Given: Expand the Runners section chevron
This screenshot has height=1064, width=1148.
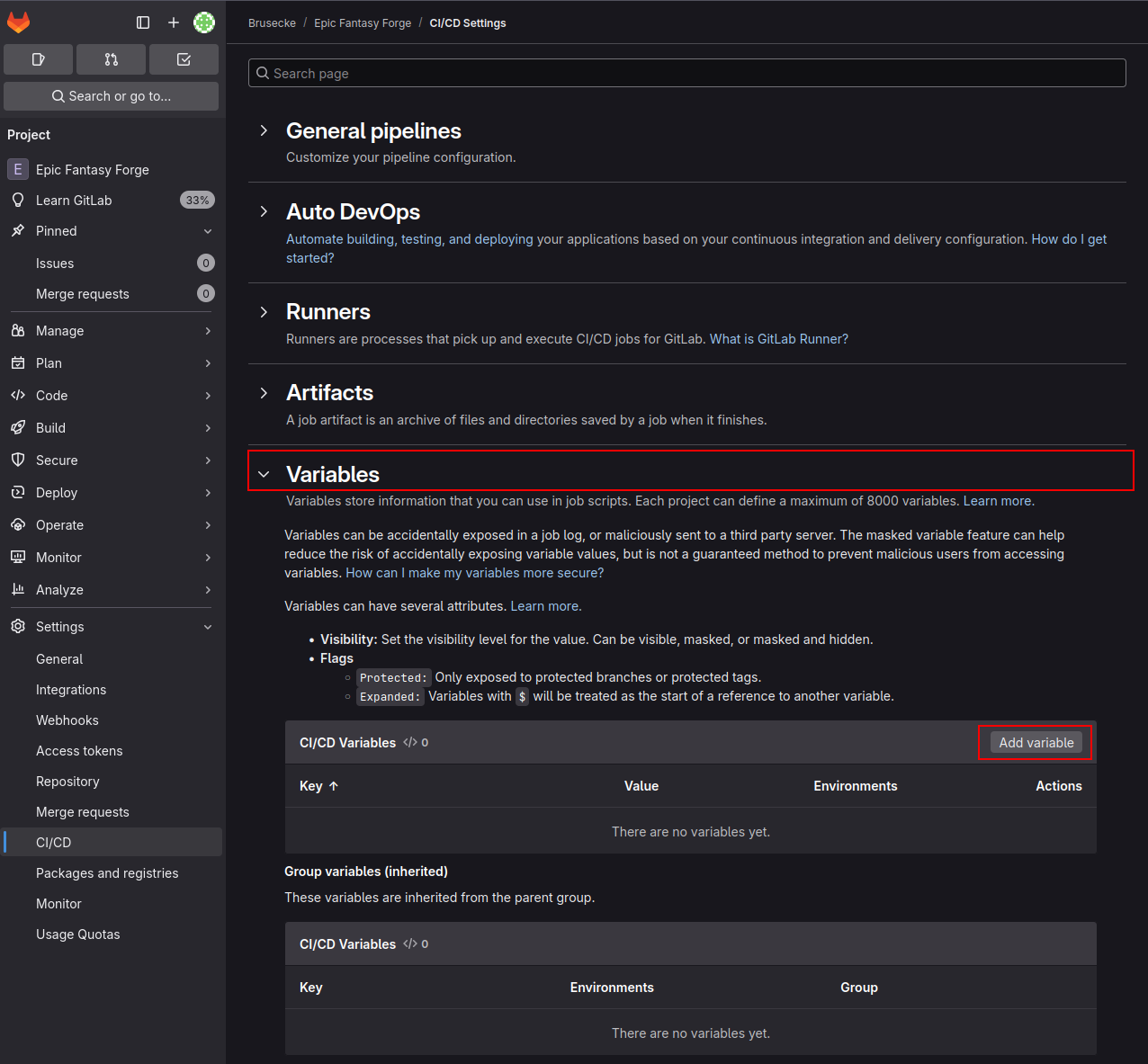Looking at the screenshot, I should (264, 311).
